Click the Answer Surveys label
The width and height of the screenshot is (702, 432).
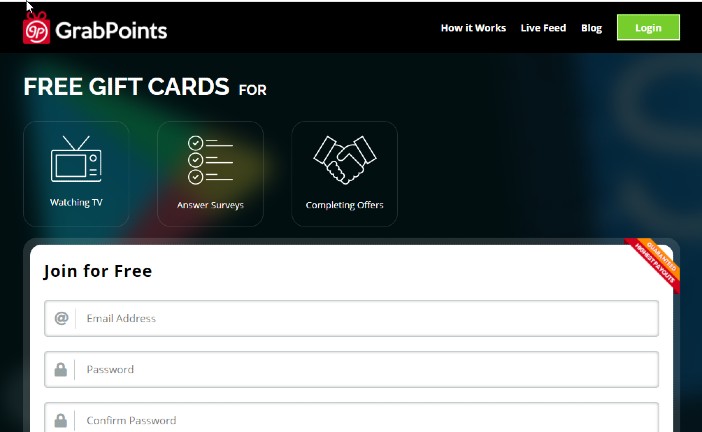click(x=210, y=205)
